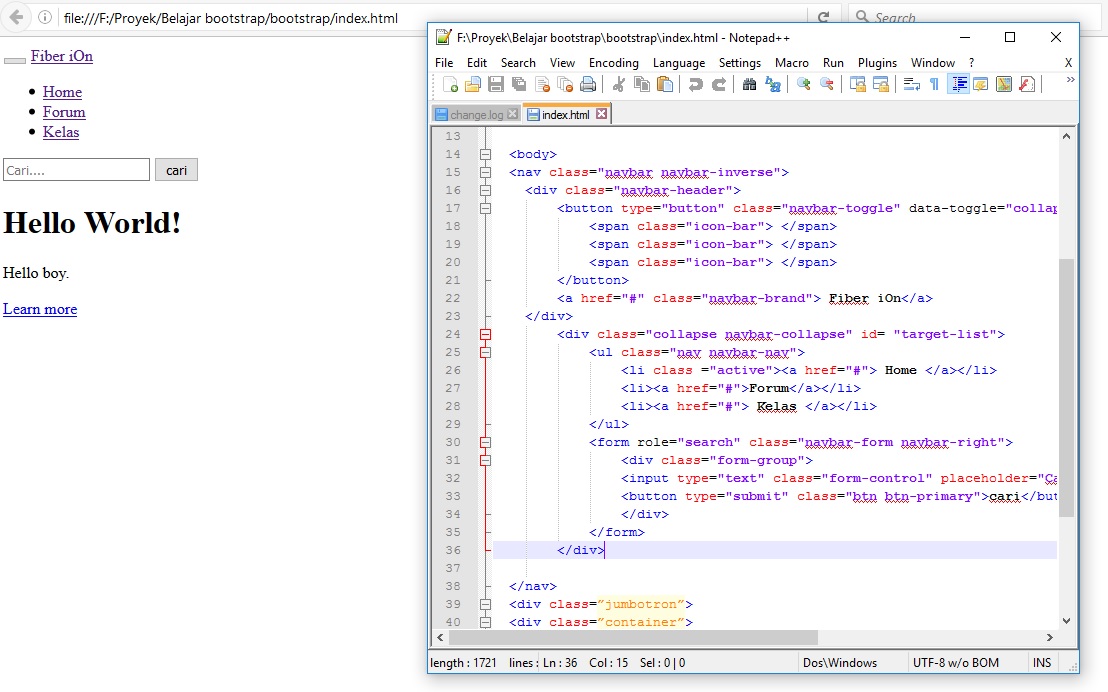
Task: Open Find with the binoculars icon
Action: (x=750, y=85)
